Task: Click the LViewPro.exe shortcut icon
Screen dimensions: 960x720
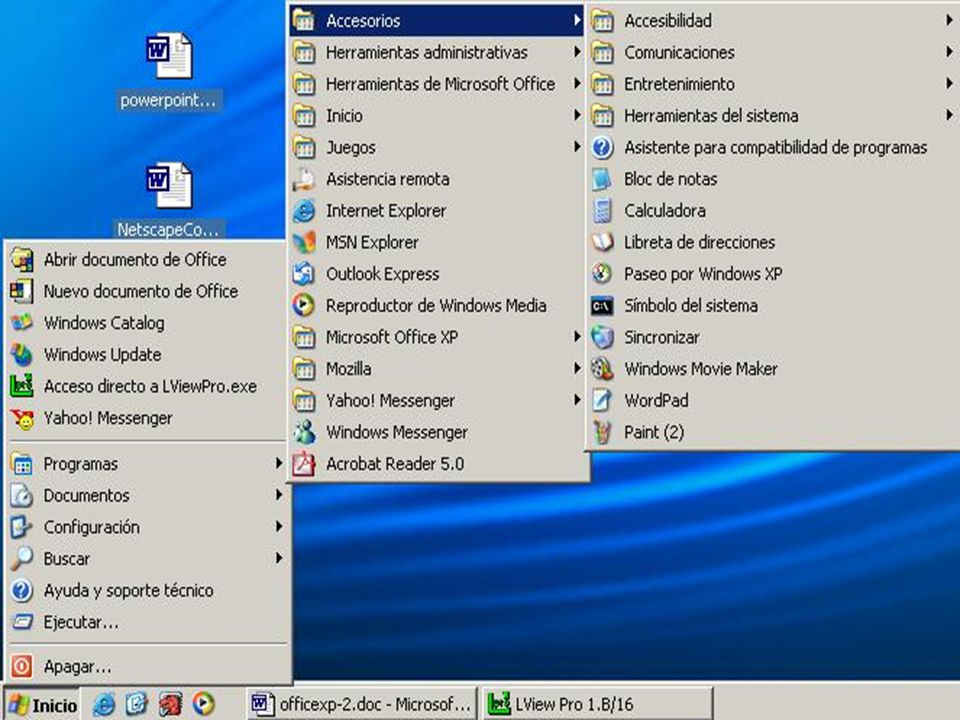Action: pos(22,386)
